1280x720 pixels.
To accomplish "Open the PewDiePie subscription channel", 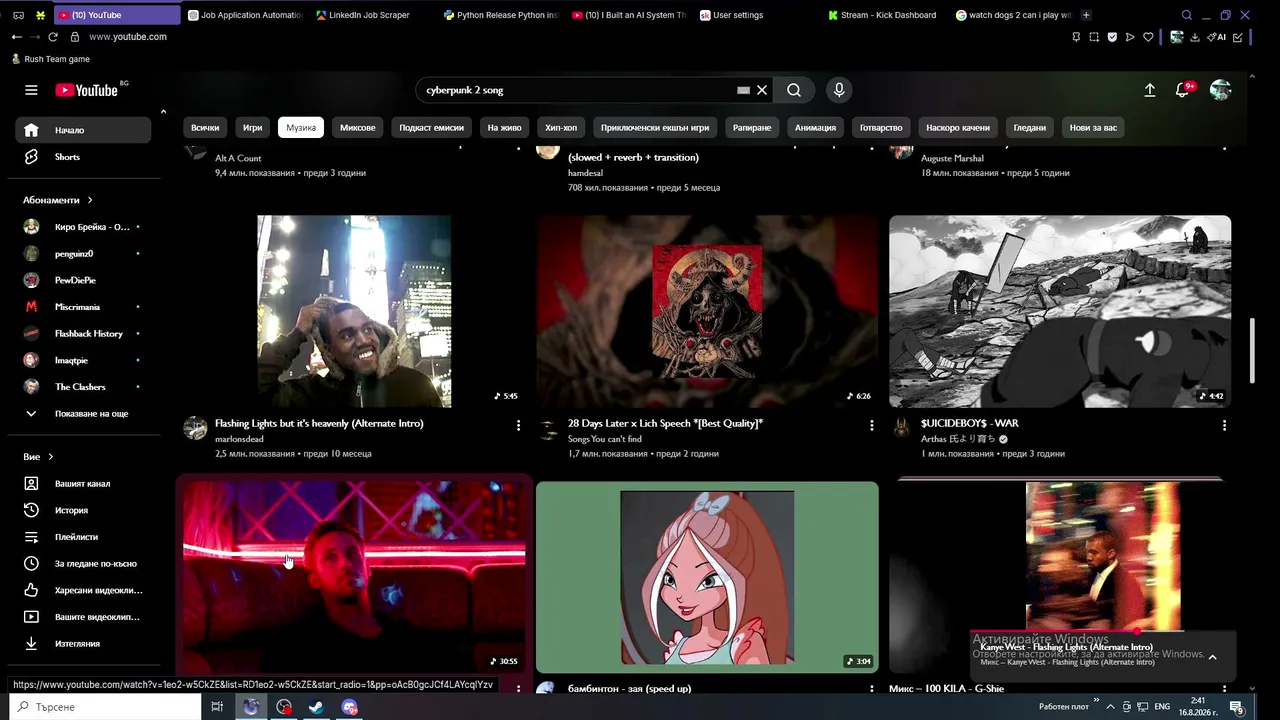I will click(x=83, y=280).
